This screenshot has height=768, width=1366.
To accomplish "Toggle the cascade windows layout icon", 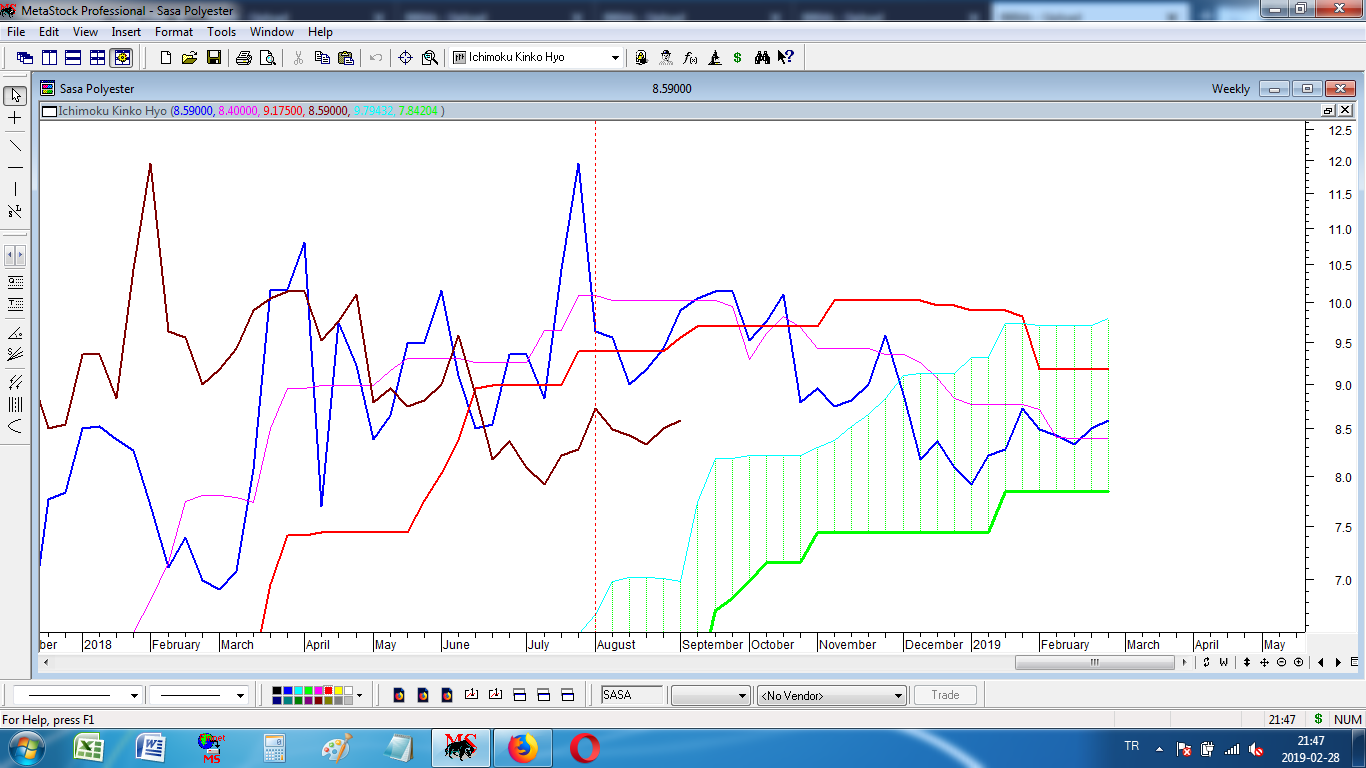I will coord(25,58).
